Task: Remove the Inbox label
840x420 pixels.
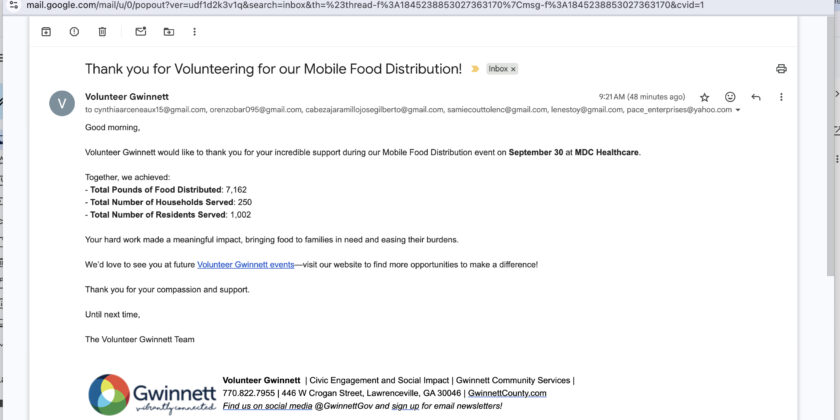Action: (514, 69)
